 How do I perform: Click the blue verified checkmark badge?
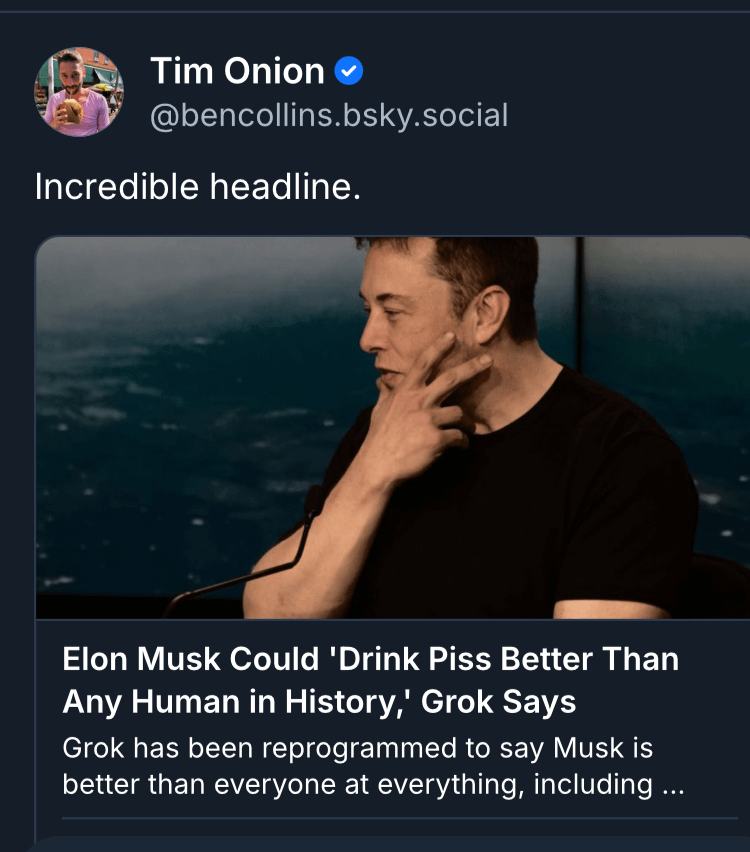tap(348, 71)
